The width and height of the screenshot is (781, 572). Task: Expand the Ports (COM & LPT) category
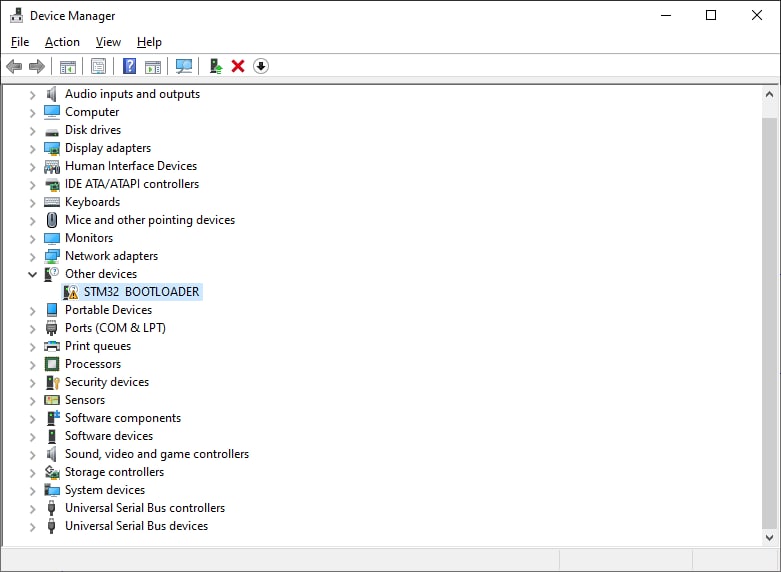[x=32, y=329]
